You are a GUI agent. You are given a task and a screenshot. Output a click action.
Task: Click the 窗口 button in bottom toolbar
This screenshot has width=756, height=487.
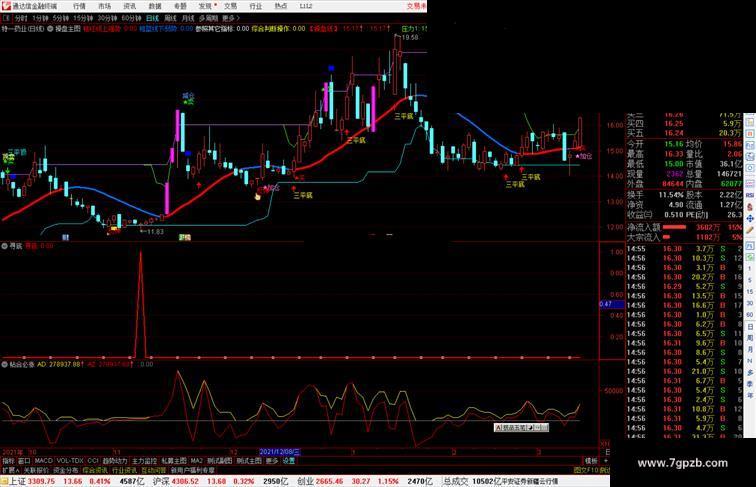pyautogui.click(x=24, y=461)
